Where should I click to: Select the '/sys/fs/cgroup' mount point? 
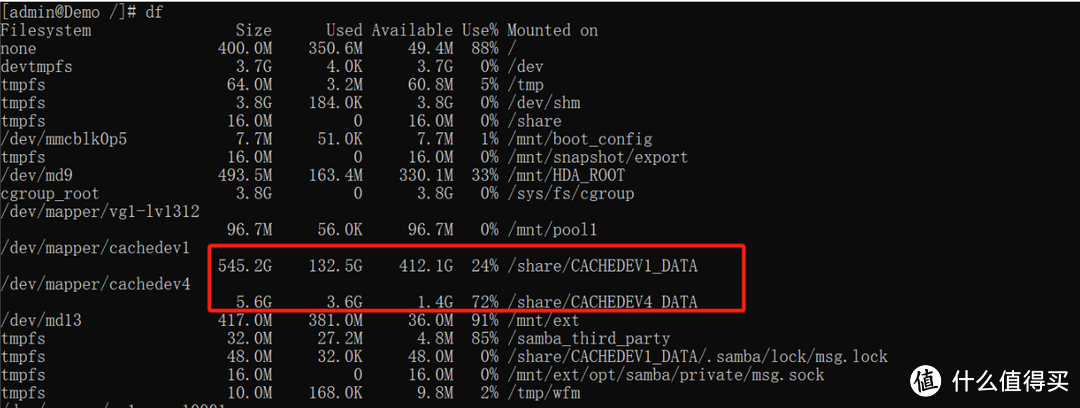pyautogui.click(x=571, y=194)
